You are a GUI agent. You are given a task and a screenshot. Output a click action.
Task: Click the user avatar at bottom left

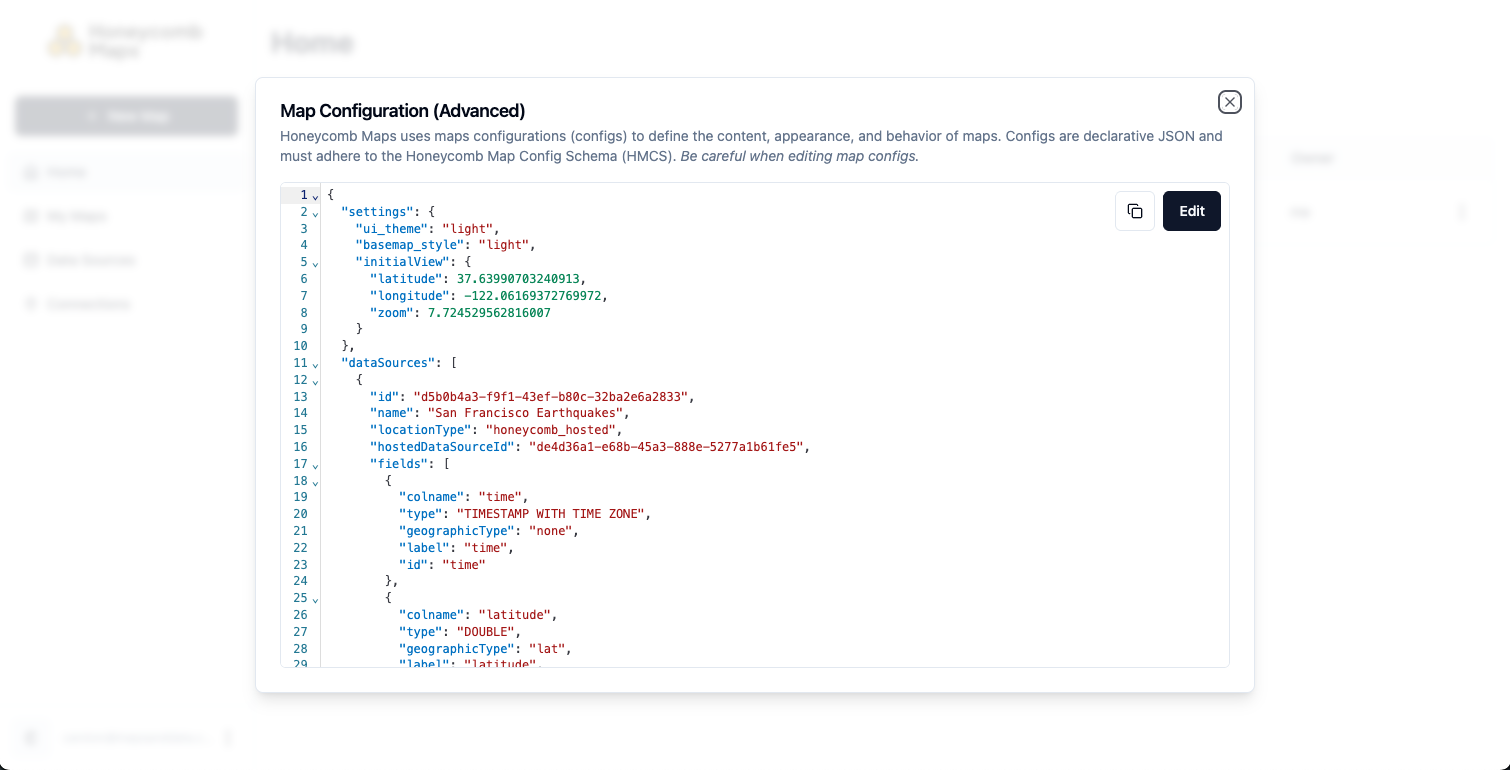click(30, 737)
